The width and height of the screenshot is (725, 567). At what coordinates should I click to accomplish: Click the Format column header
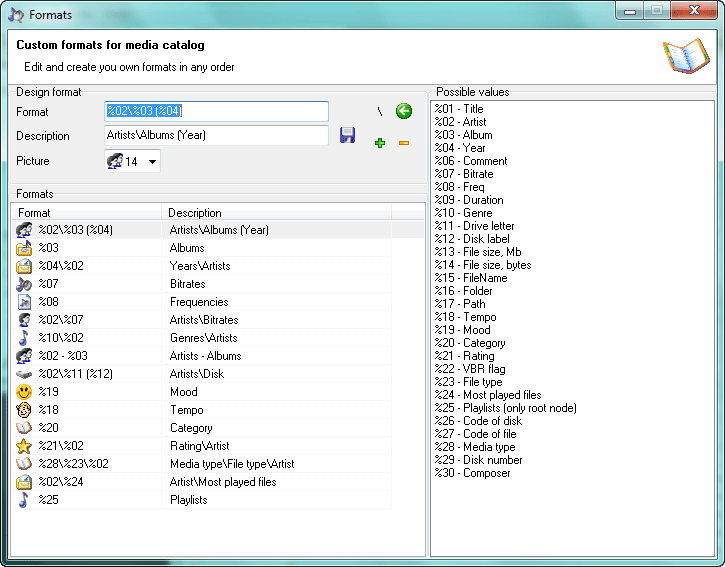86,213
